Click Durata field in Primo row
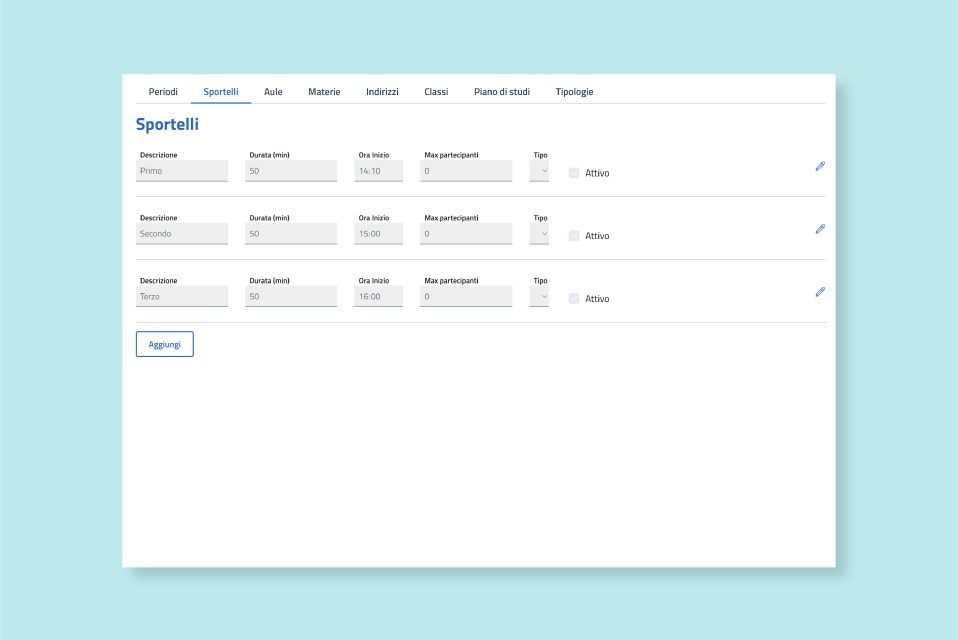The image size is (958, 640). tap(291, 171)
